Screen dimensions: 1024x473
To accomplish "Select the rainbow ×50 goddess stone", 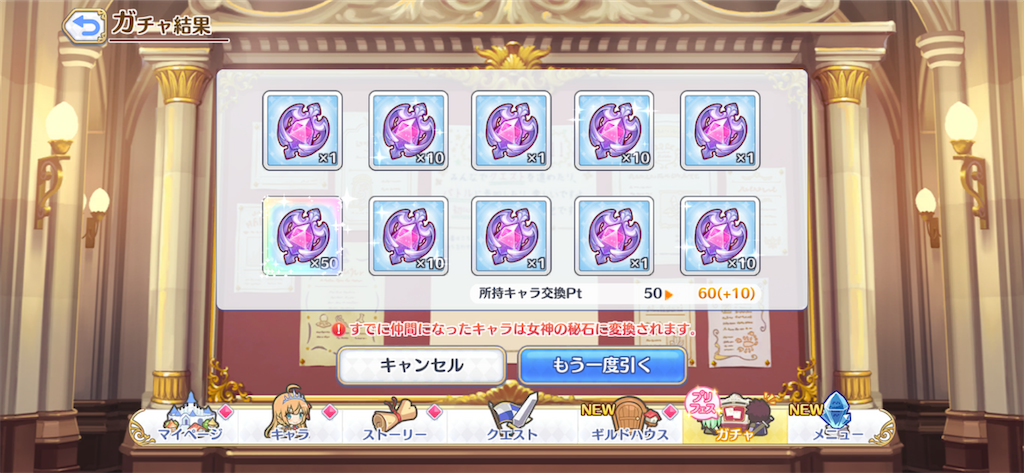I will coord(302,236).
